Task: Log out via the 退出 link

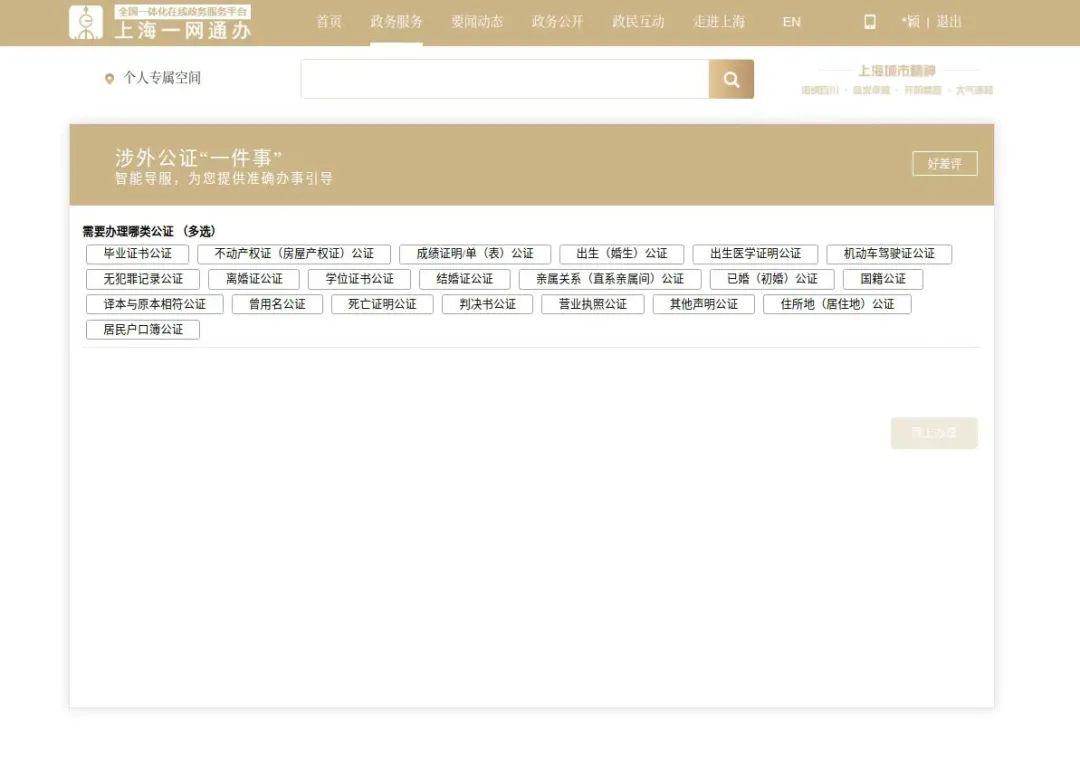Action: [948, 22]
